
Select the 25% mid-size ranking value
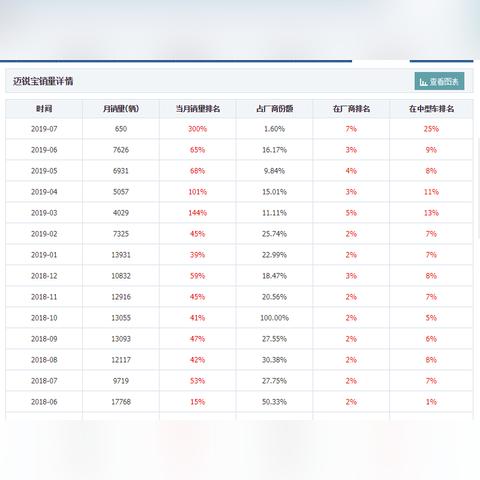[431, 129]
